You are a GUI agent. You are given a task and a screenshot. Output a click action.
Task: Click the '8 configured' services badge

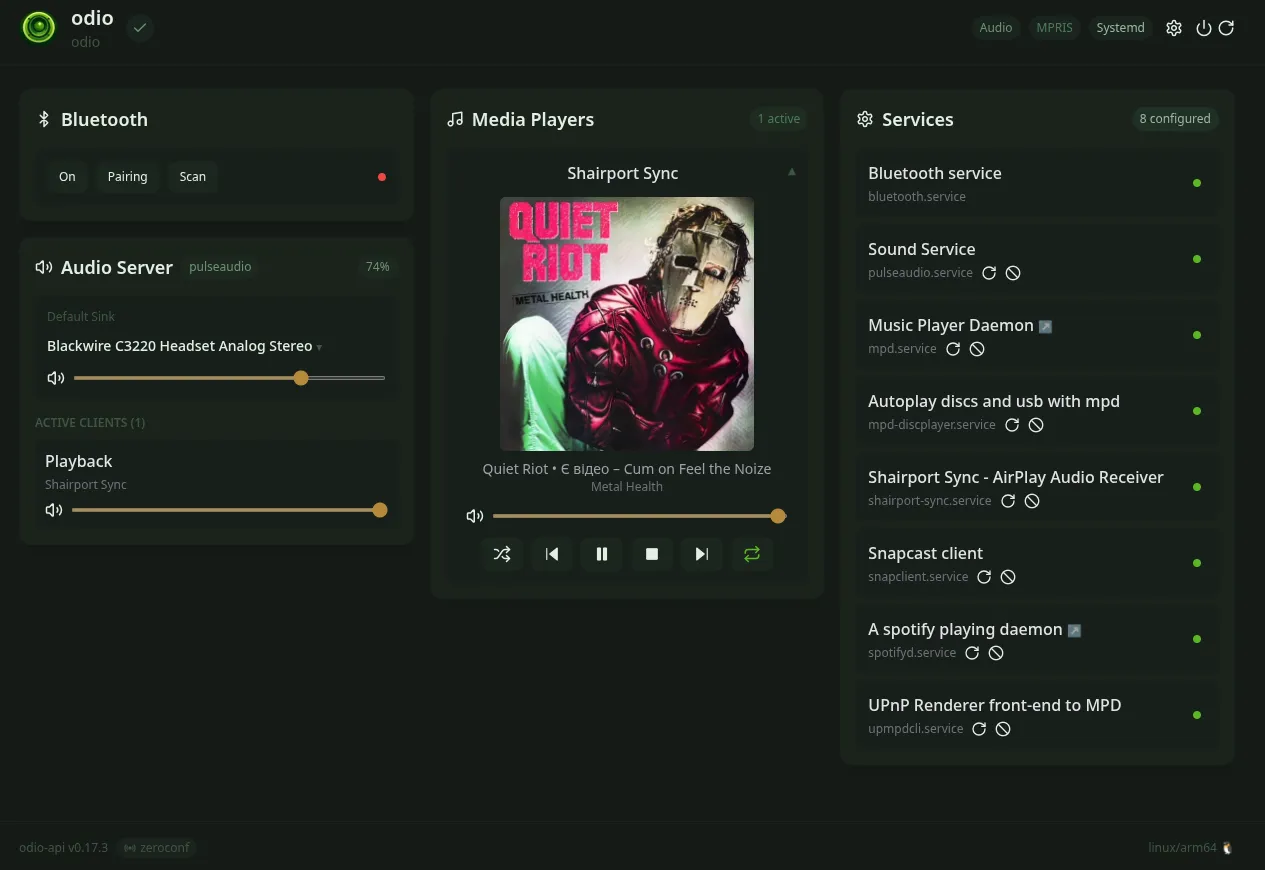point(1175,119)
